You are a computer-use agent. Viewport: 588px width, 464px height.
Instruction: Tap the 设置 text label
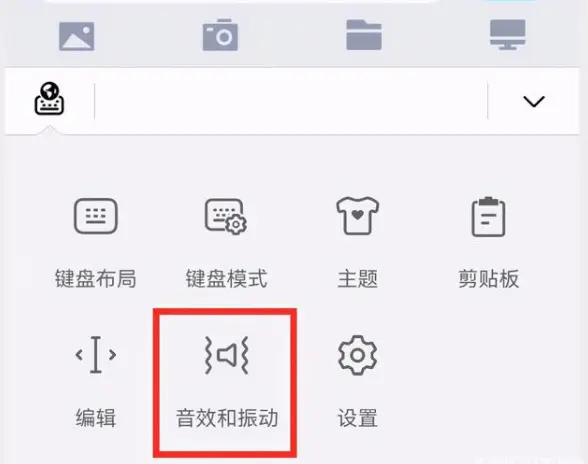[x=357, y=418]
